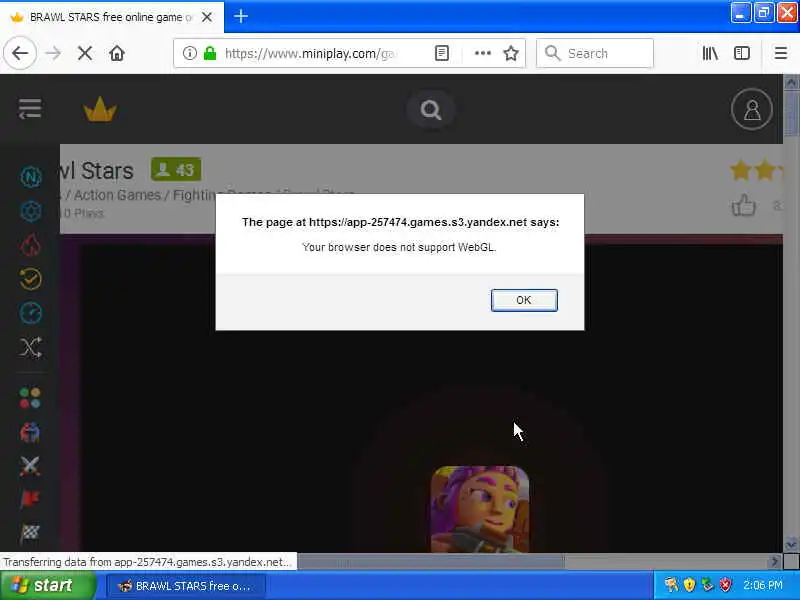Click the 2:06 PM system clock
The image size is (800, 600).
click(763, 585)
